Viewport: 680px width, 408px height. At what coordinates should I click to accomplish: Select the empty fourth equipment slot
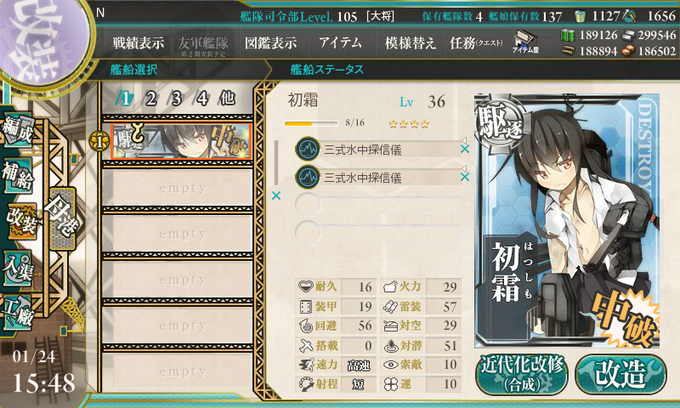tap(377, 232)
